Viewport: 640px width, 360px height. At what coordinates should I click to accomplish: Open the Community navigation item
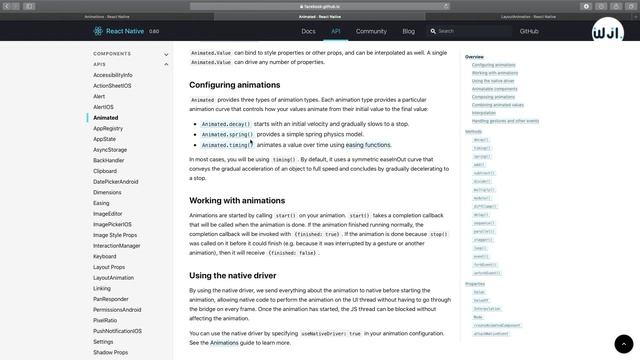pyautogui.click(x=371, y=31)
